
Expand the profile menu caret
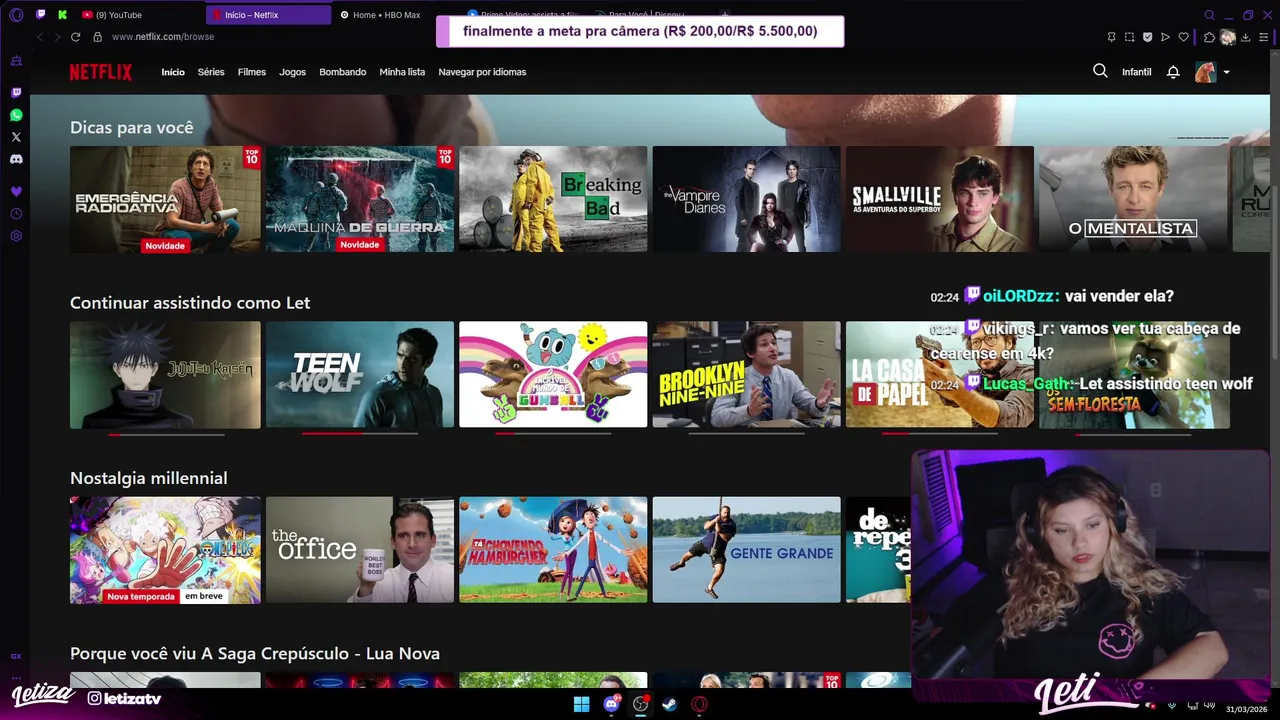click(x=1226, y=72)
